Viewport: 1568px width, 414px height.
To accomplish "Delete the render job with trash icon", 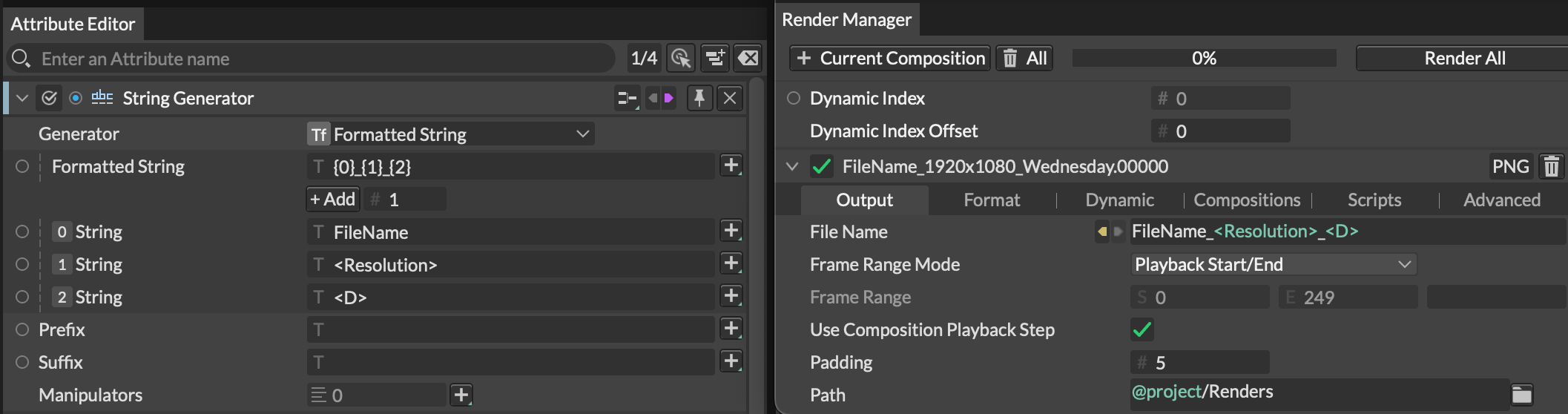I will point(1551,166).
